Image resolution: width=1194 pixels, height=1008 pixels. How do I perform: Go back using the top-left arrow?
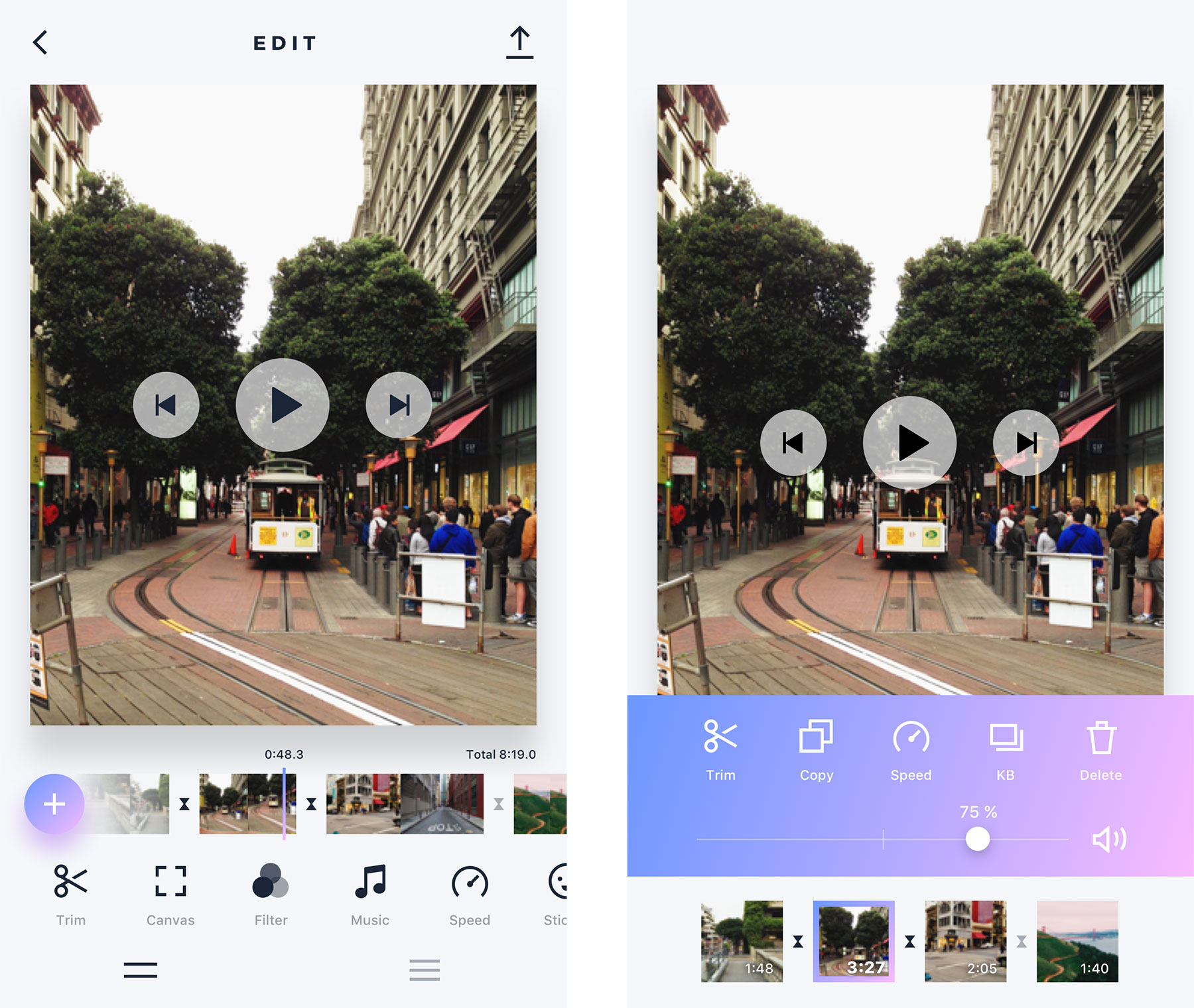(41, 42)
